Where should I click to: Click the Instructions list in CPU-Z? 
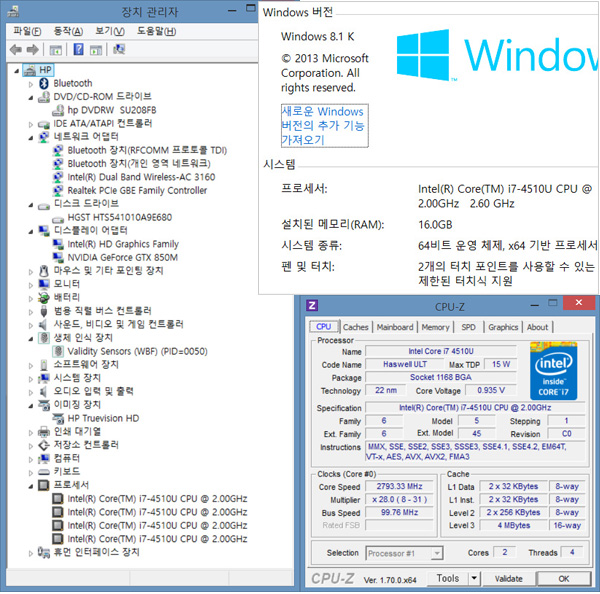click(475, 452)
